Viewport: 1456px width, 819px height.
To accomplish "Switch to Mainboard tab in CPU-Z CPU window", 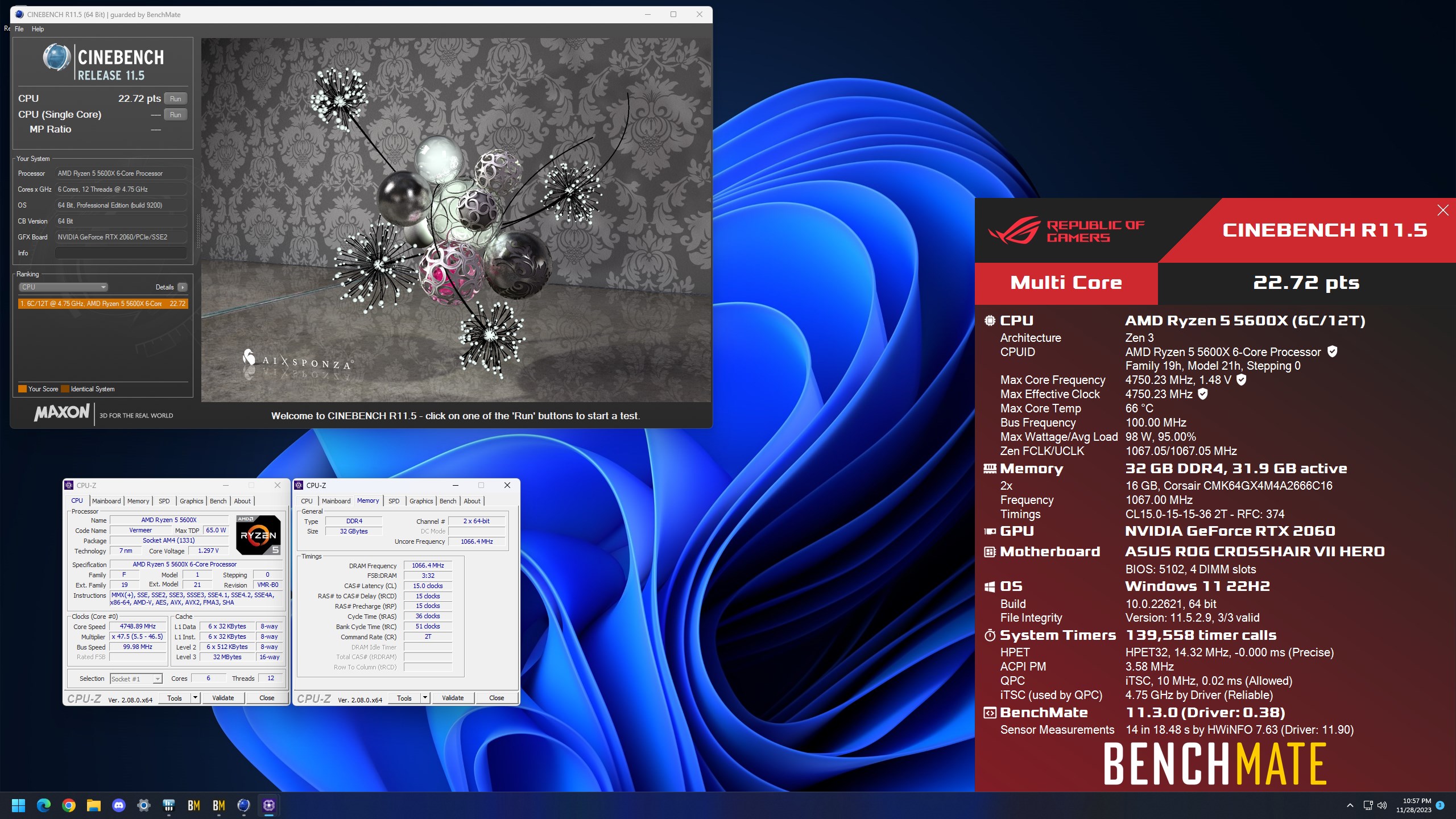I will click(106, 501).
